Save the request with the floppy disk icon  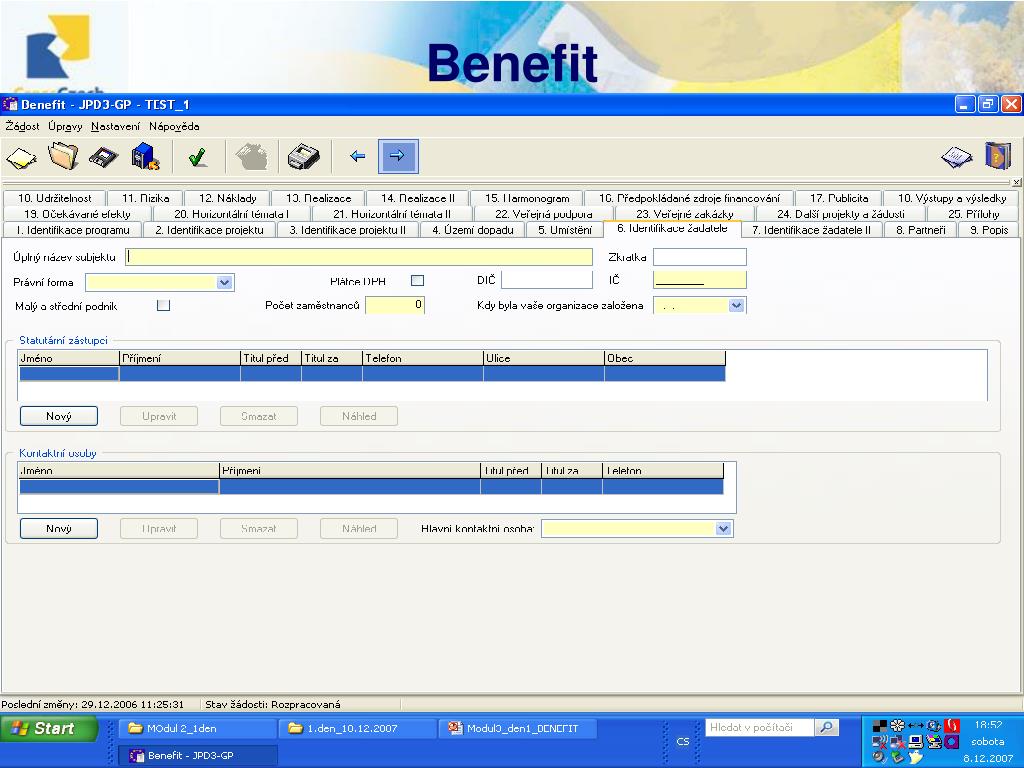(104, 157)
